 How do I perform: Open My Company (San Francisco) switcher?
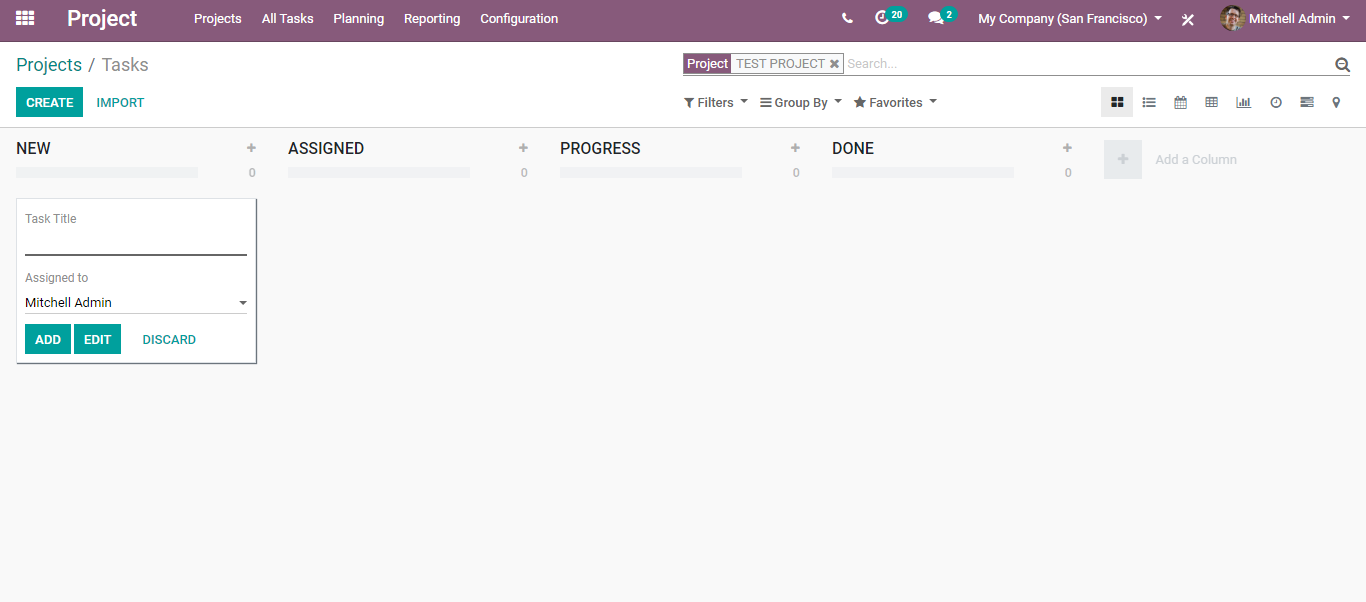(1070, 18)
